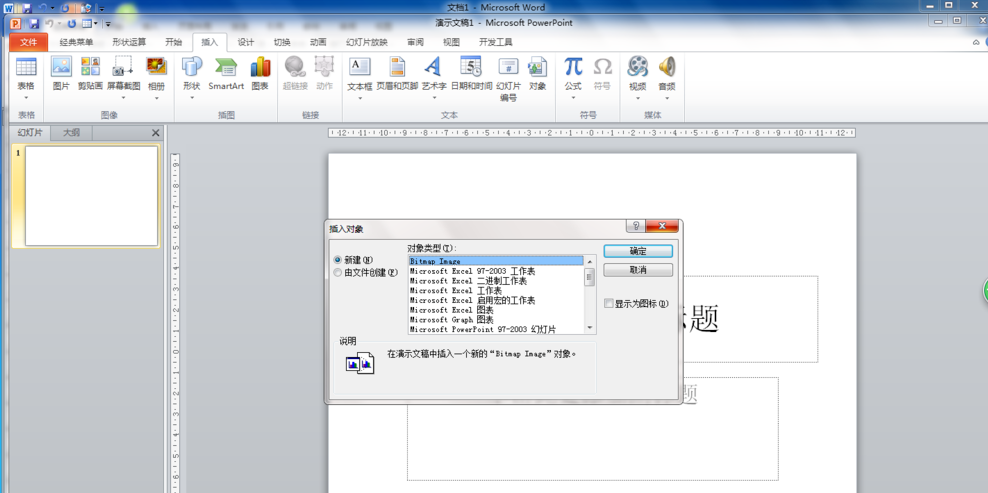Click the 视频 video icon

point(638,67)
